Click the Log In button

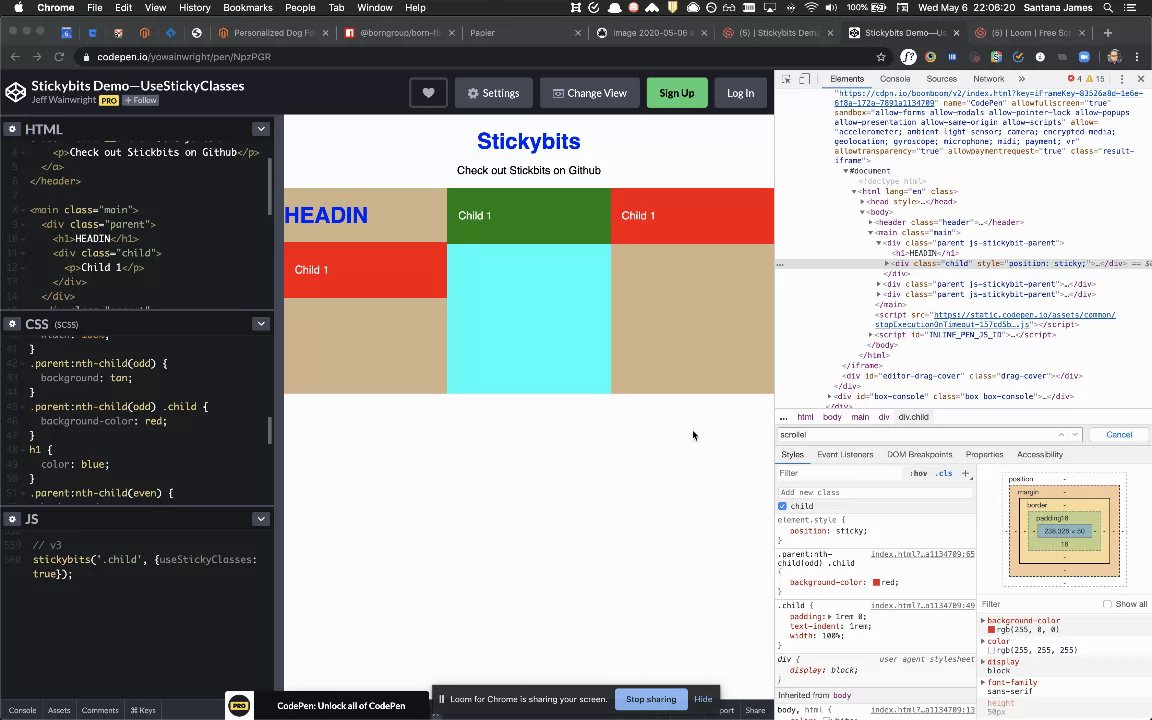(x=741, y=93)
